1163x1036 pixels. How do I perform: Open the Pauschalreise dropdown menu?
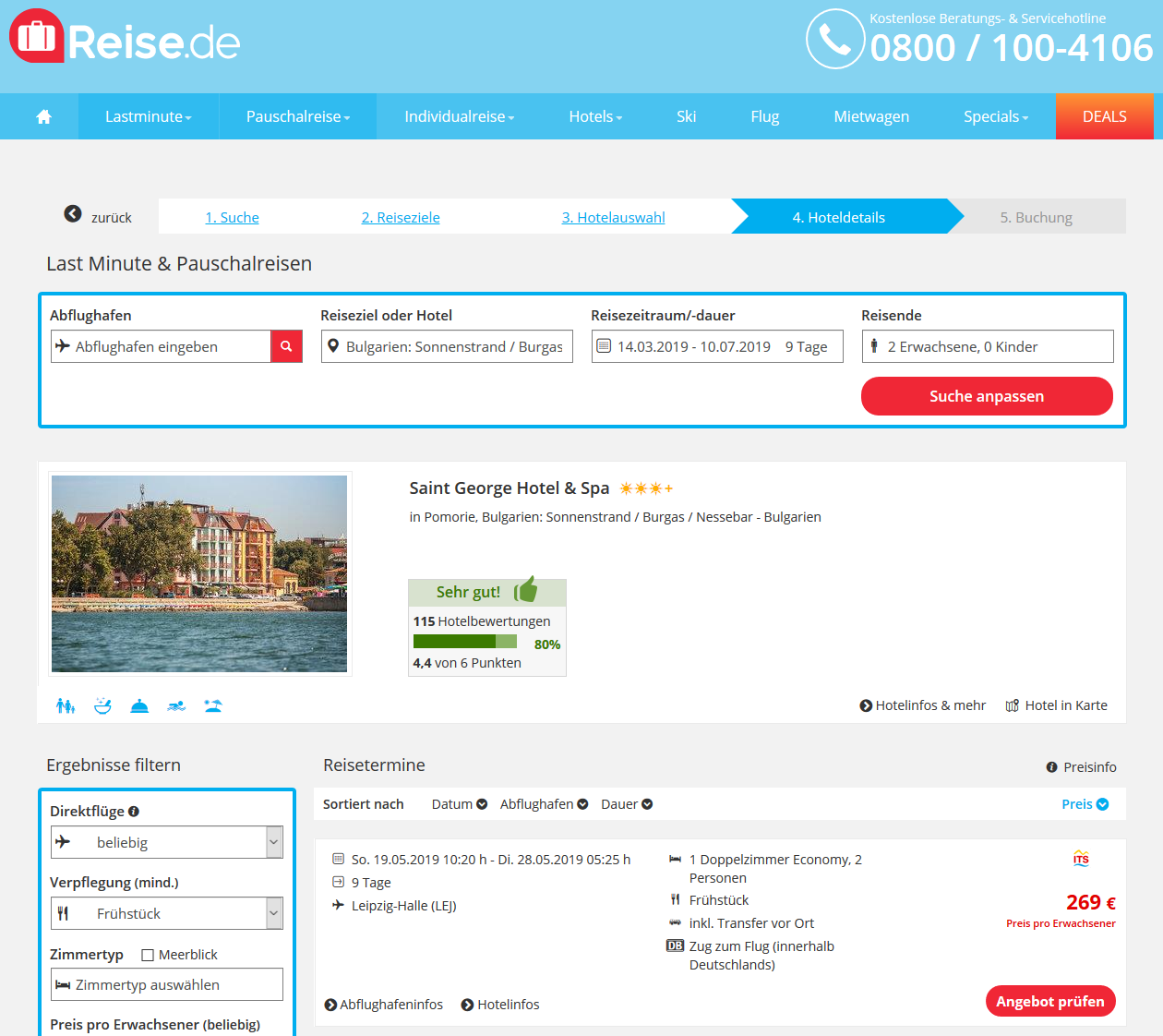(298, 116)
